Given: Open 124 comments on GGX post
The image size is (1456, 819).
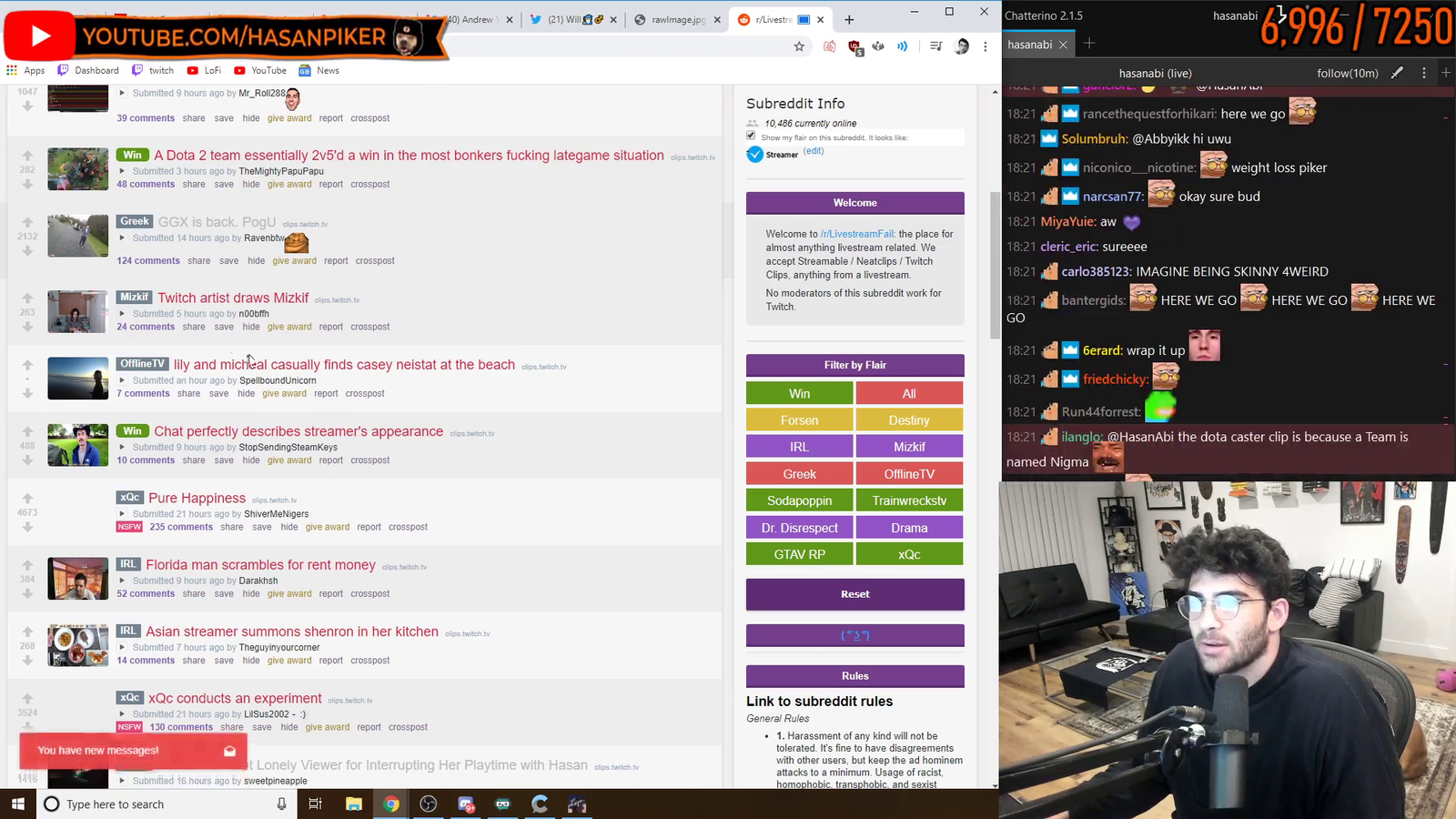Looking at the screenshot, I should click(148, 261).
